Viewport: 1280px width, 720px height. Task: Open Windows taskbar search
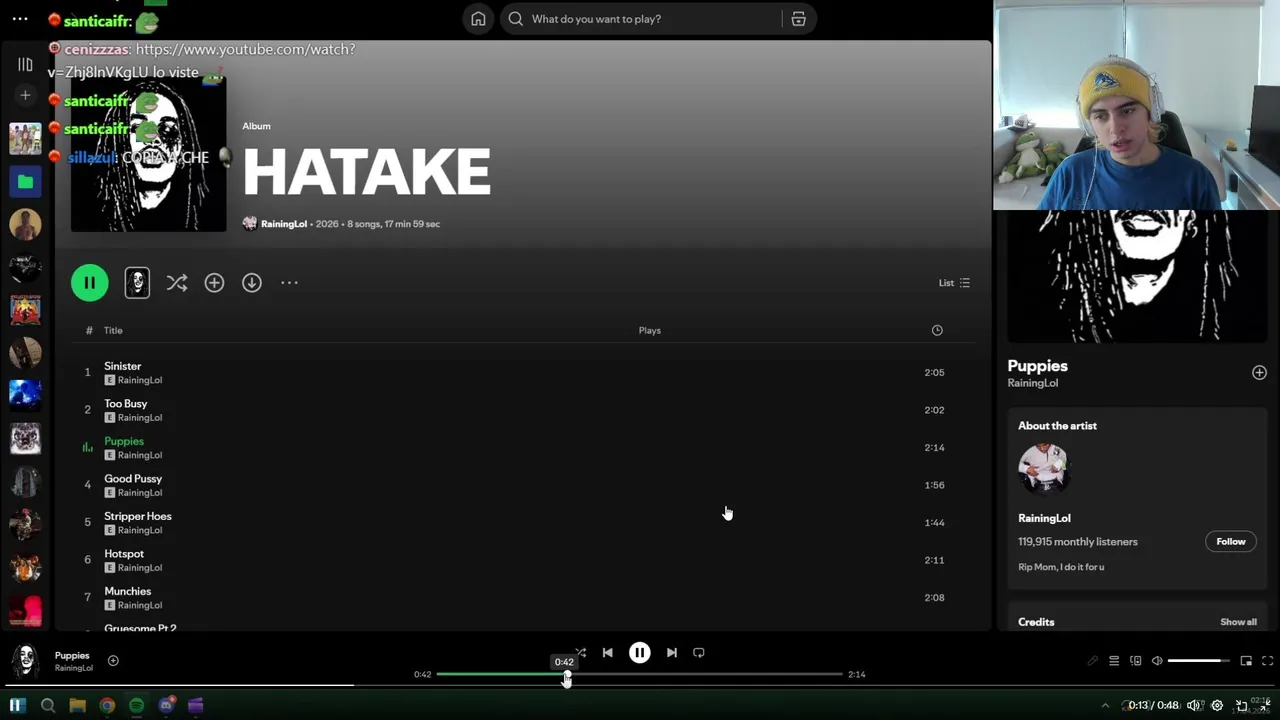(x=47, y=706)
